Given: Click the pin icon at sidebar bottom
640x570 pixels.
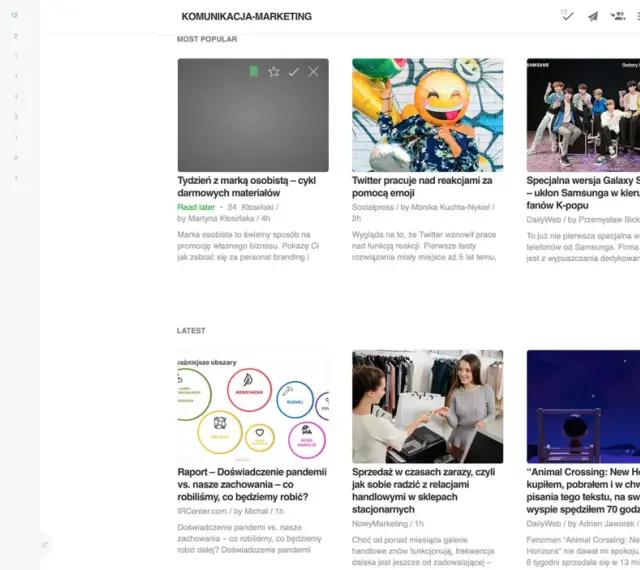Looking at the screenshot, I should 45,544.
